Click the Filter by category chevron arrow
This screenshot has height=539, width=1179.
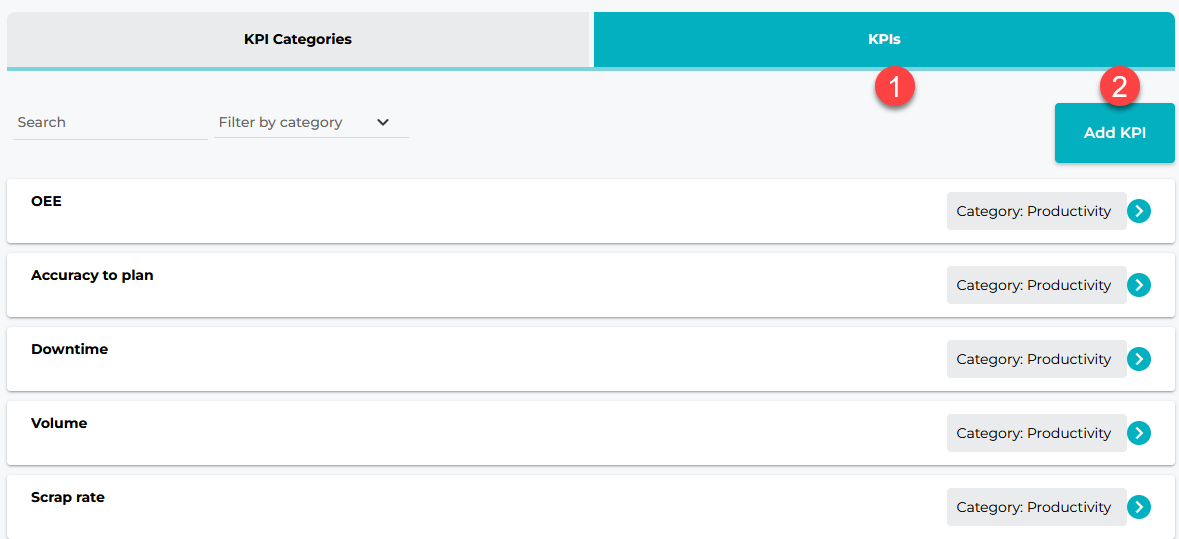click(383, 122)
